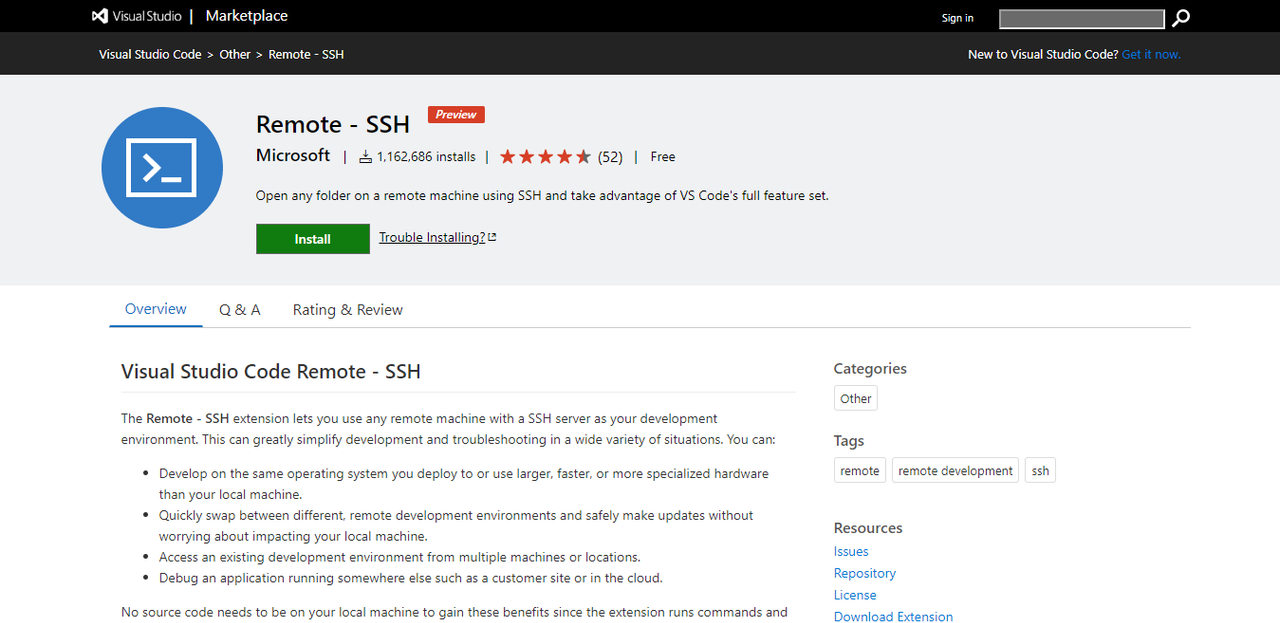Click the Categories heading
Image resolution: width=1280 pixels, height=623 pixels.
870,368
